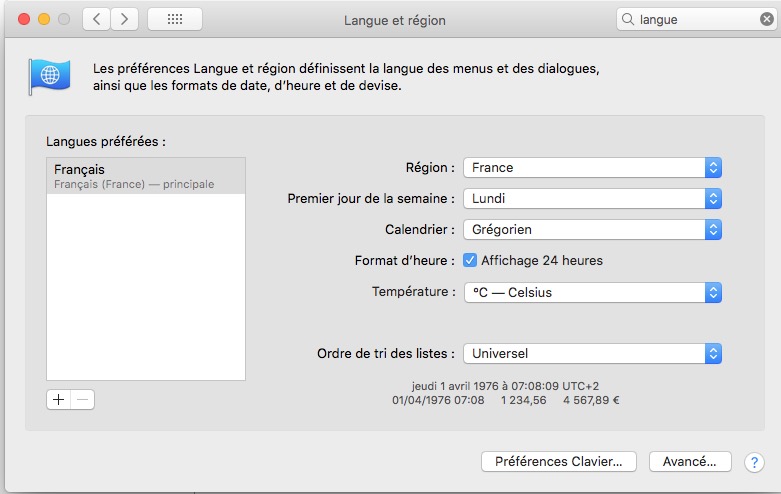Screen dimensions: 781x494
Task: Show all preferences grid button
Action: tap(174, 19)
